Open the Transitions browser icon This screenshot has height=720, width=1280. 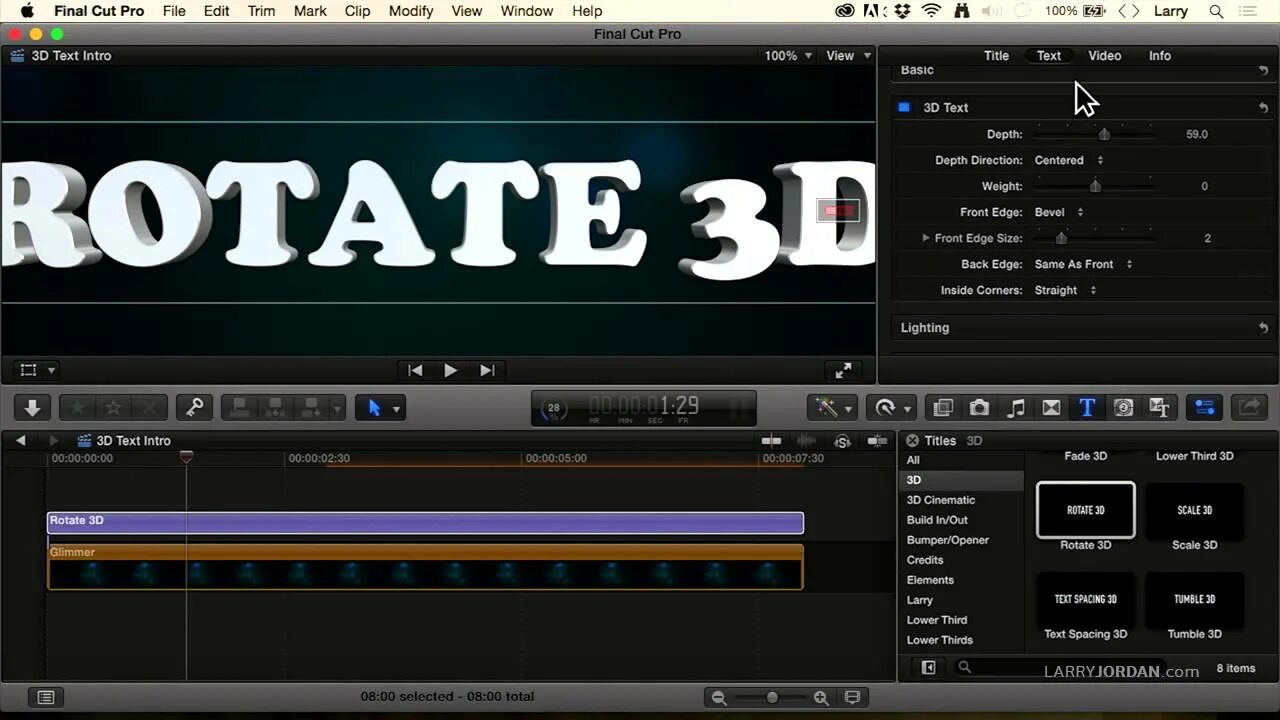(x=1051, y=408)
